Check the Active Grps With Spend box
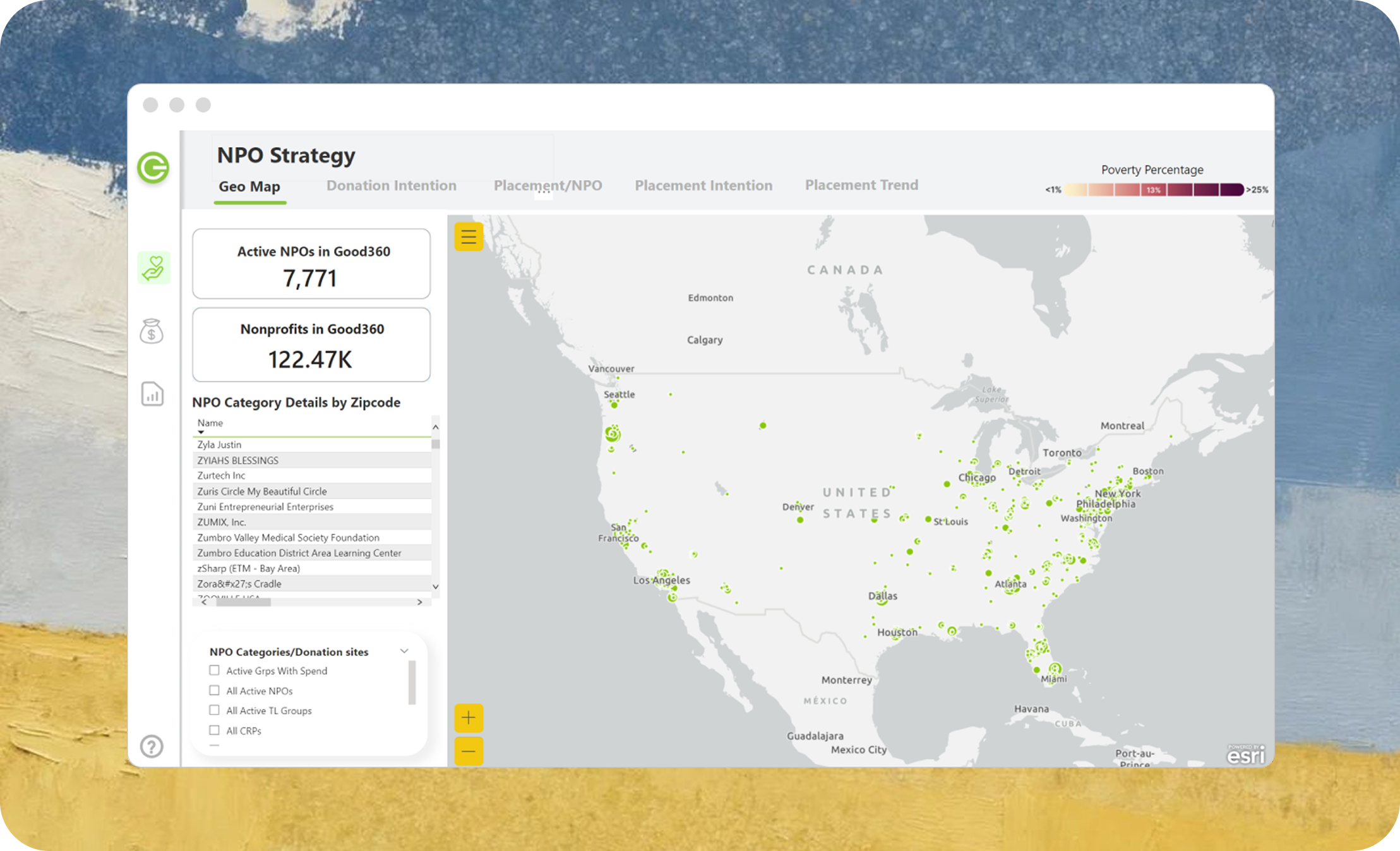Viewport: 1400px width, 851px height. [x=215, y=670]
